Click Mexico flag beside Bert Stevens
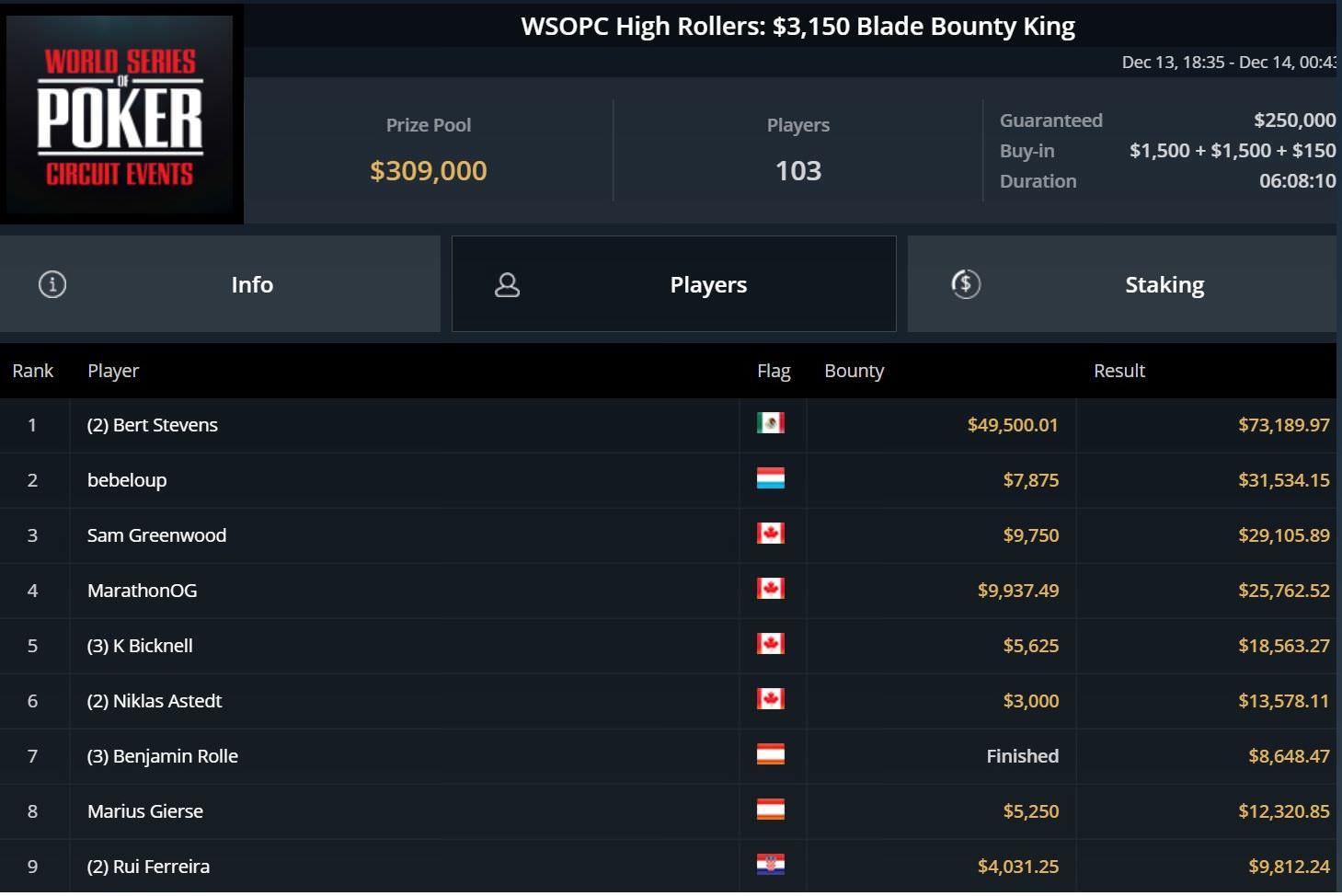1342x896 pixels. coord(770,423)
